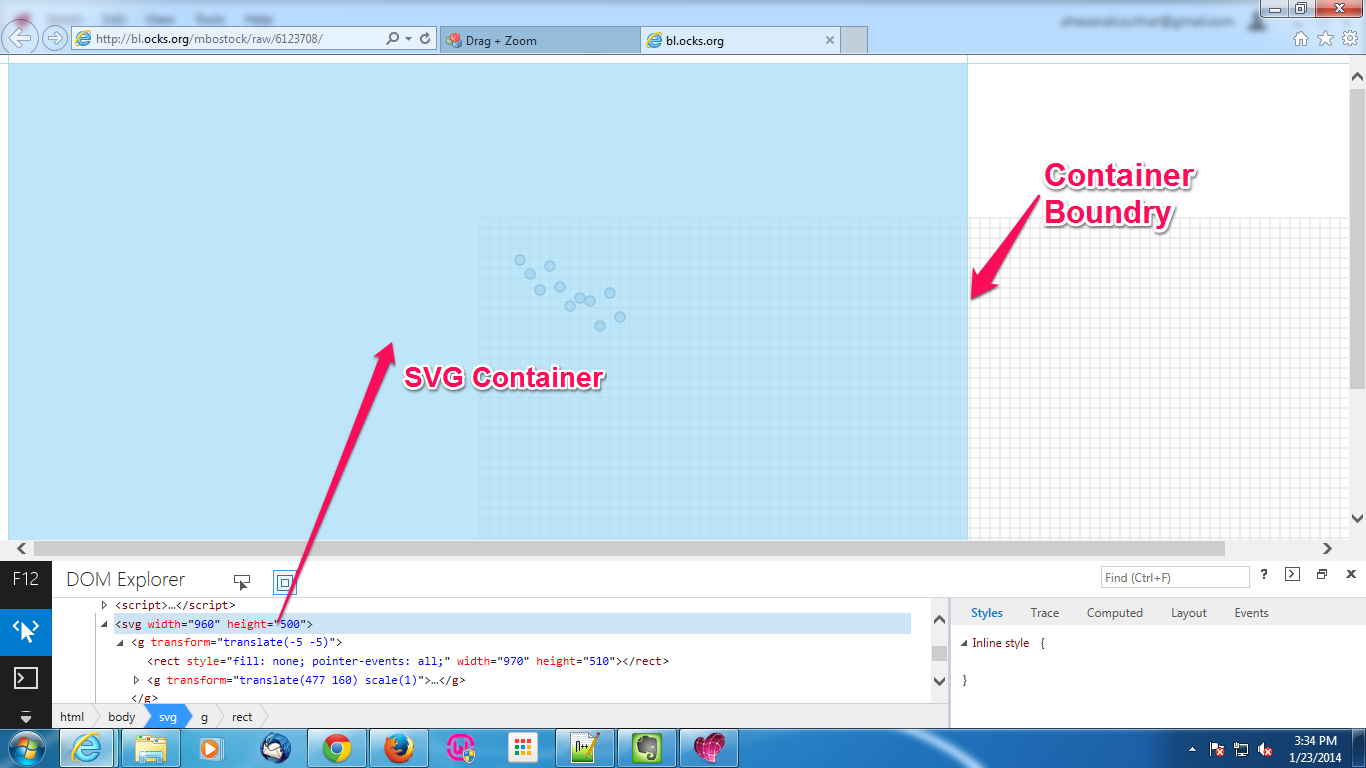Click the address bar URL field
Viewport: 1366px width, 768px height.
click(x=228, y=39)
